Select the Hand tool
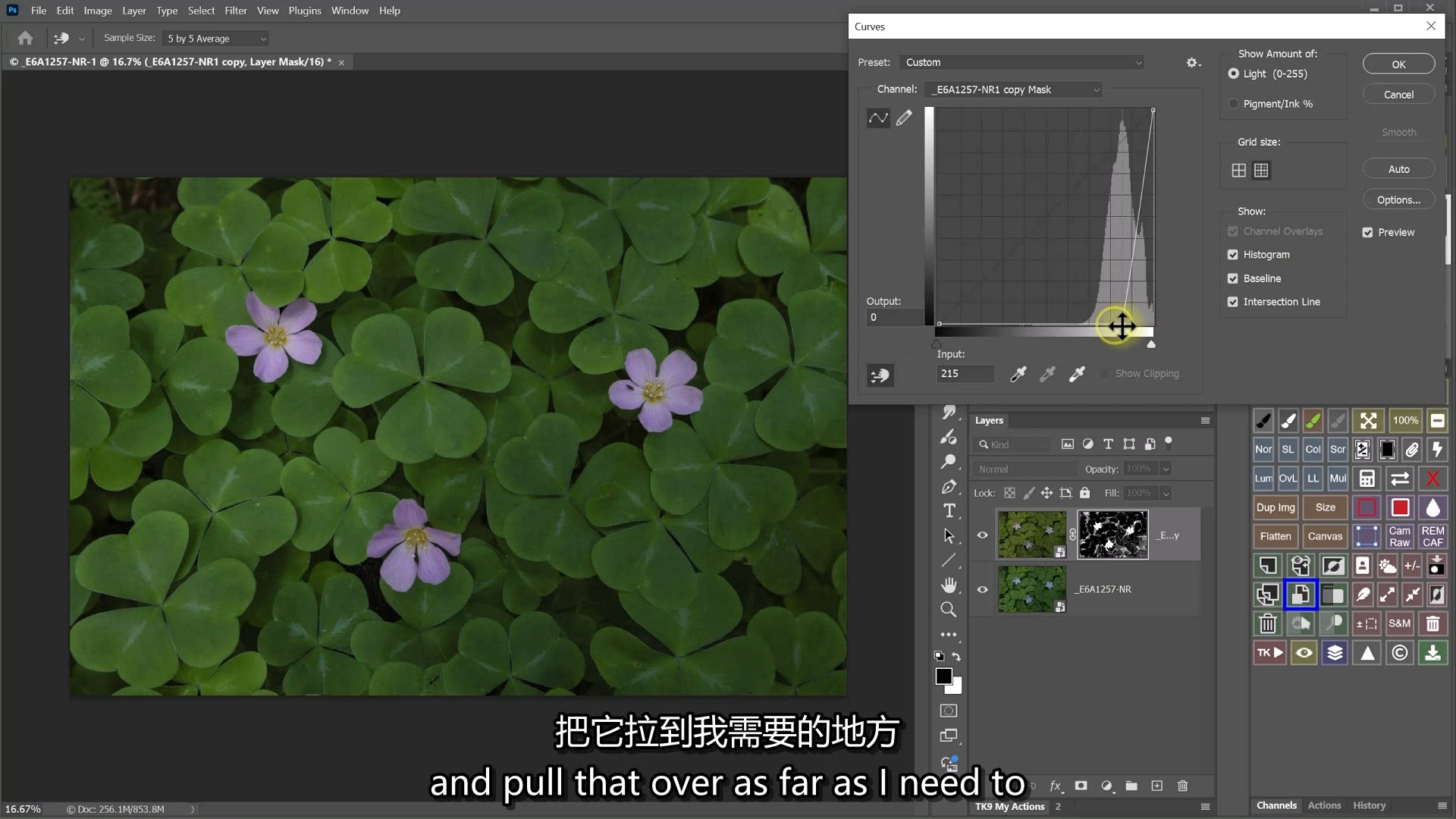 pyautogui.click(x=949, y=585)
